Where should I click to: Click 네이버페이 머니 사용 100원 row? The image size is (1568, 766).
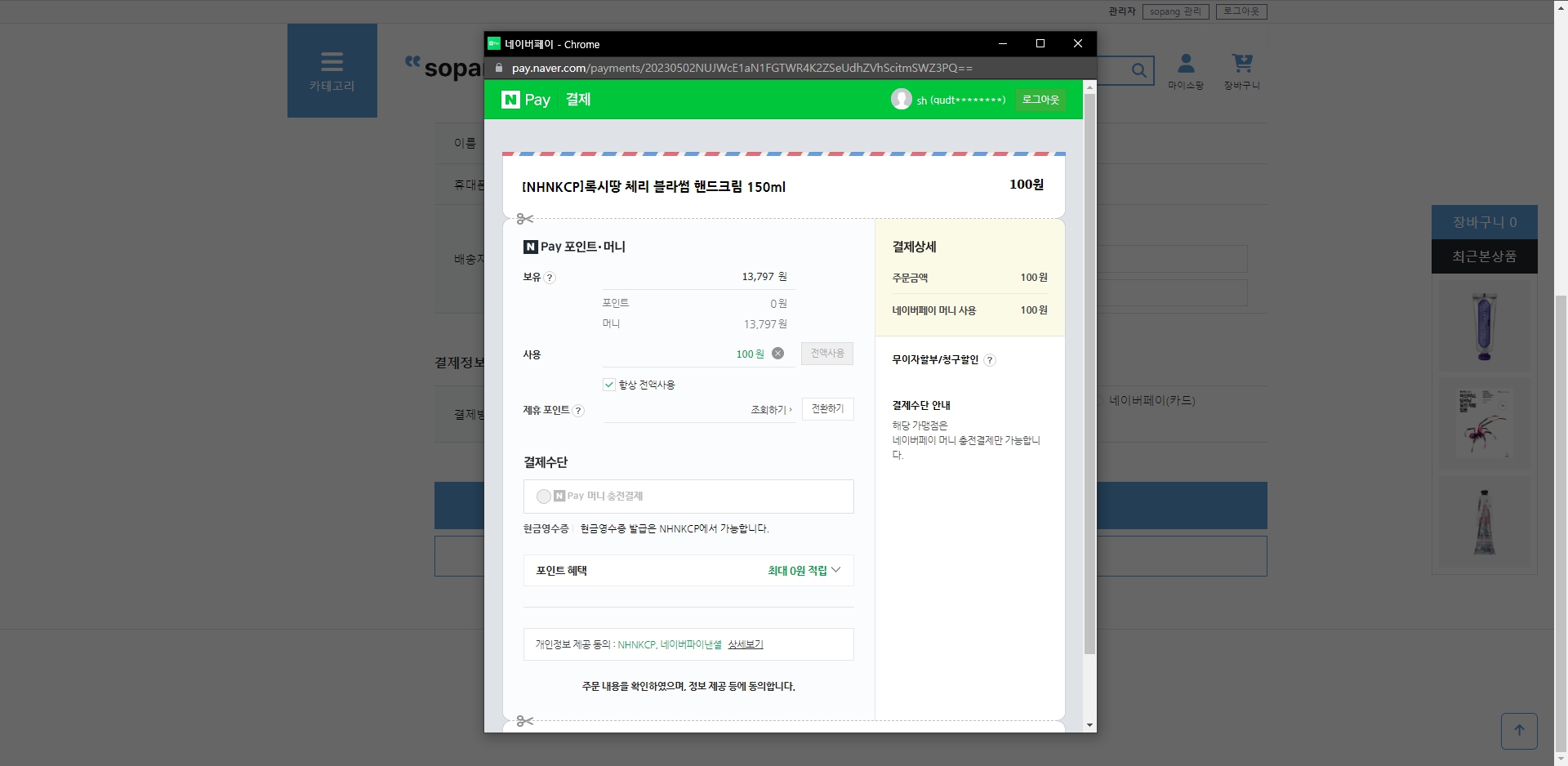[969, 310]
